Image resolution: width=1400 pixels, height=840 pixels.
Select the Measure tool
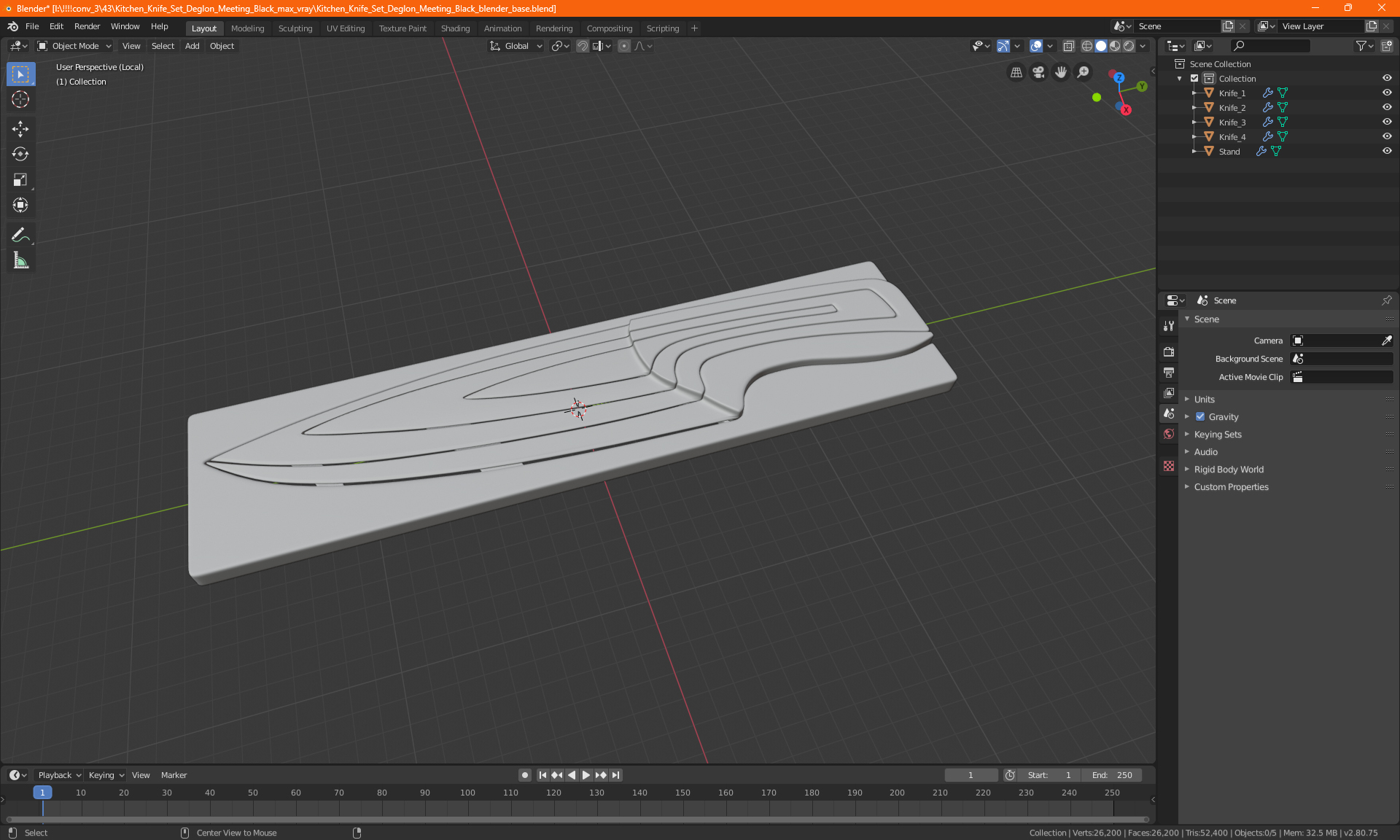tap(20, 260)
